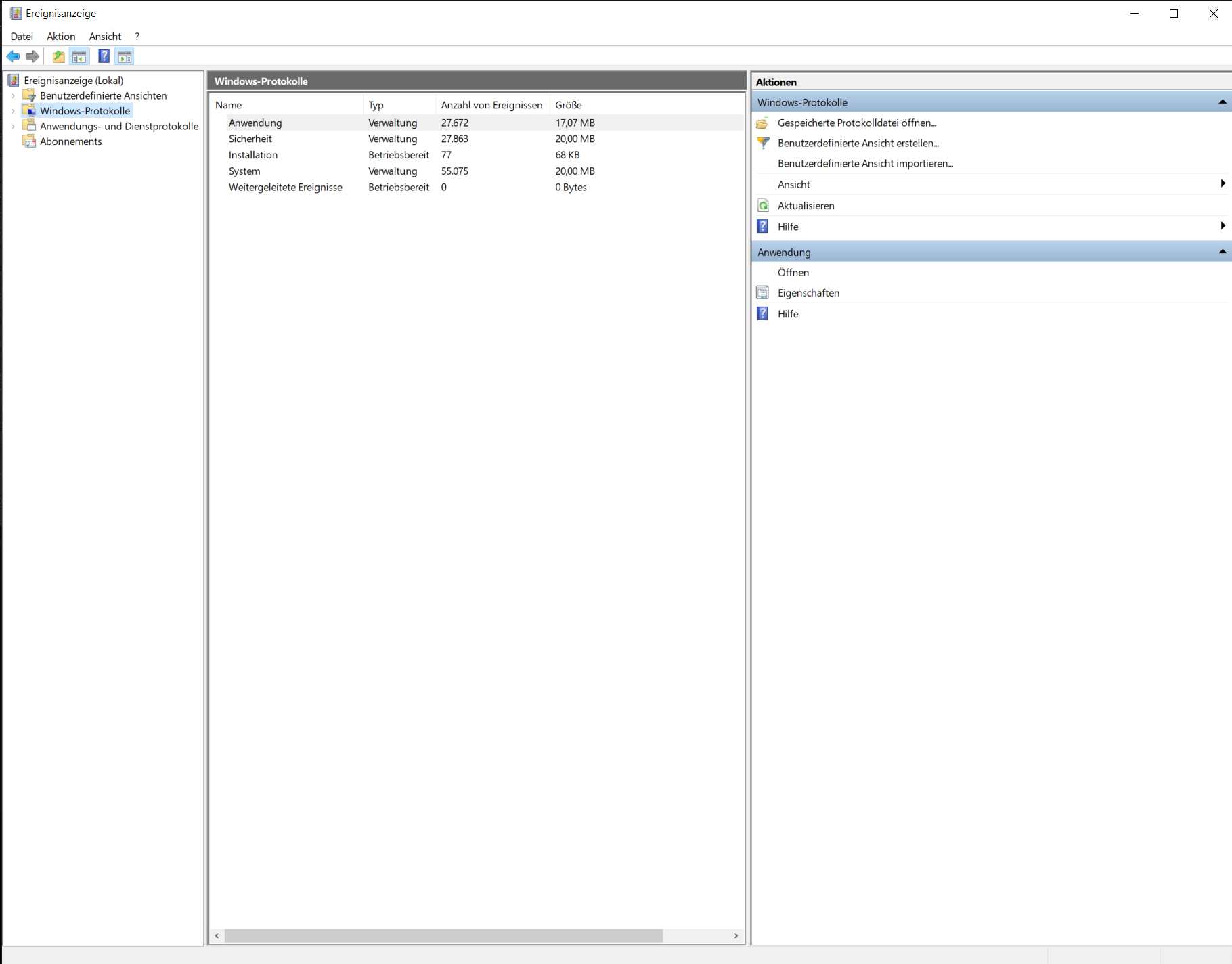
Task: Click the Forward arrow toolbar icon
Action: (32, 57)
